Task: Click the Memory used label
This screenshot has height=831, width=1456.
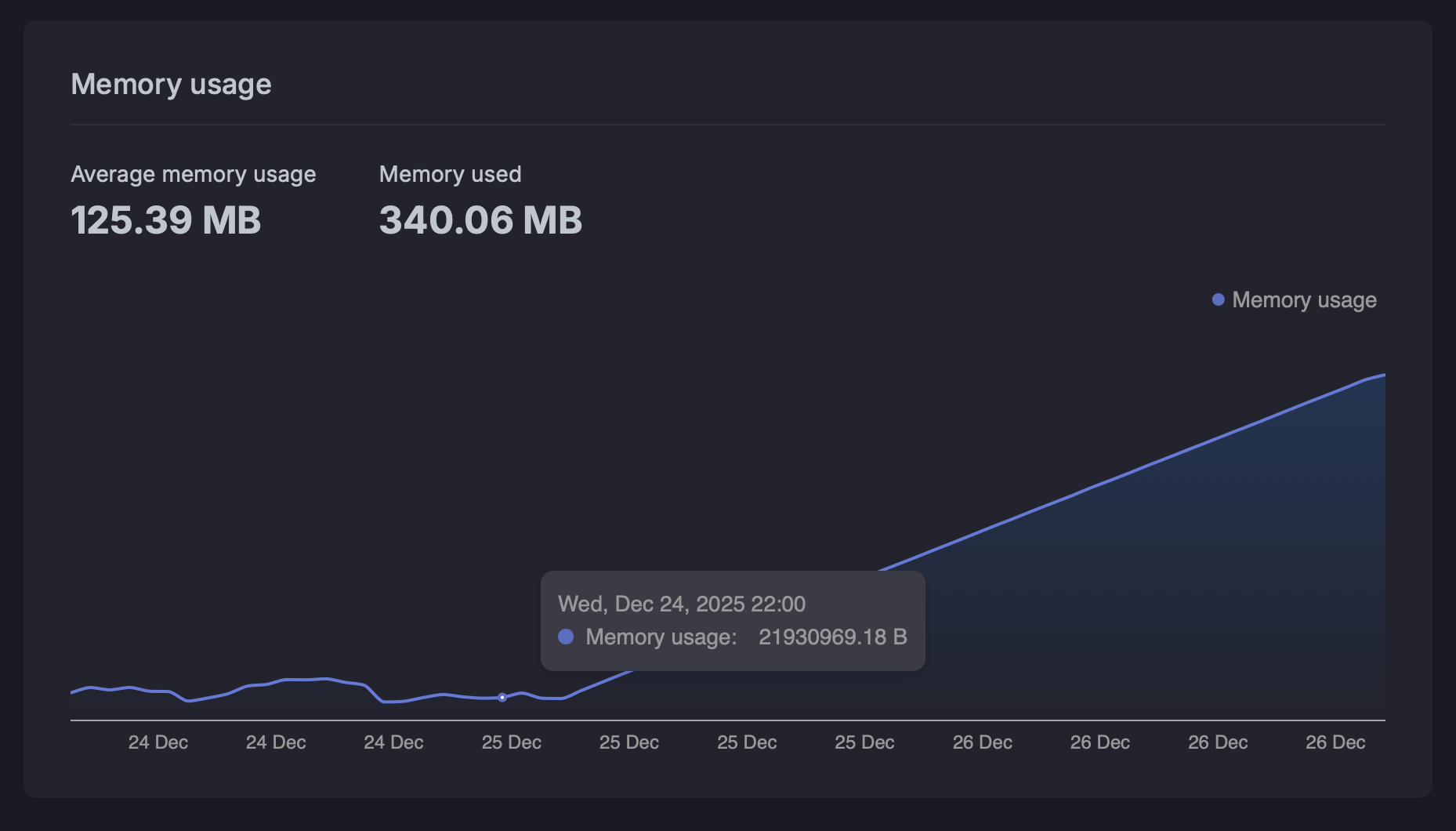Action: [450, 174]
